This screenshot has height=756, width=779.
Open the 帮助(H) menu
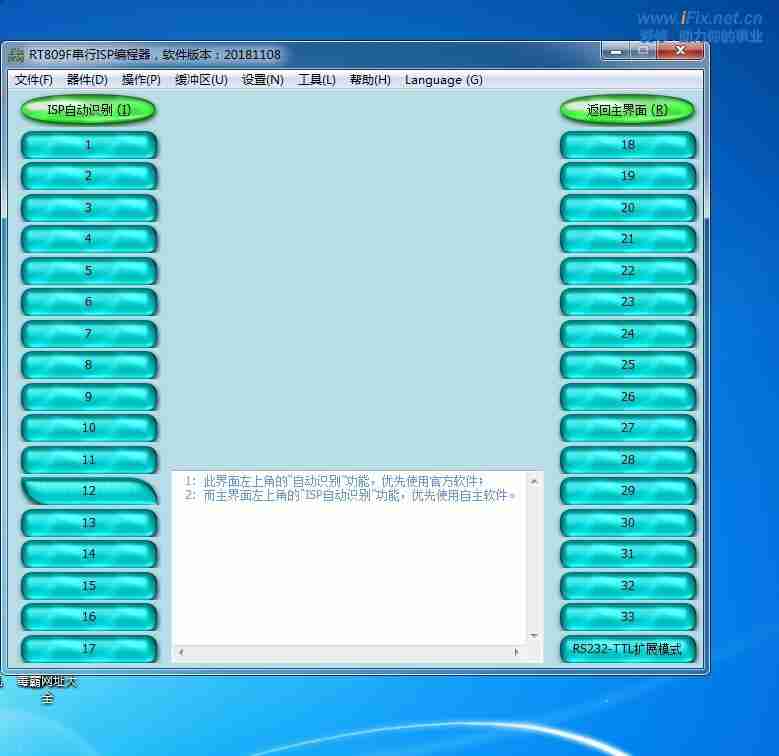click(370, 80)
